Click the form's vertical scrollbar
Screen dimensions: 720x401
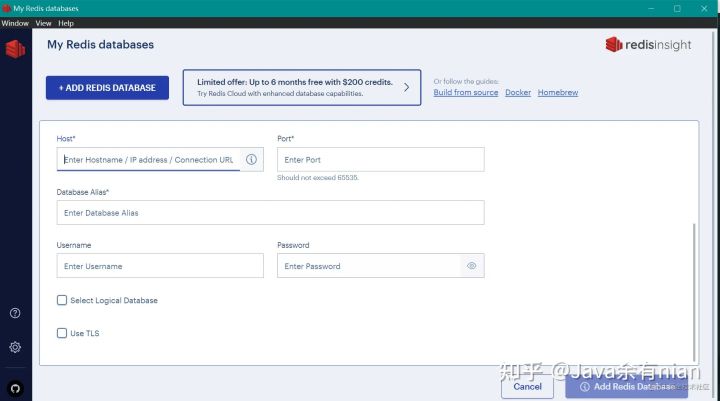694,292
